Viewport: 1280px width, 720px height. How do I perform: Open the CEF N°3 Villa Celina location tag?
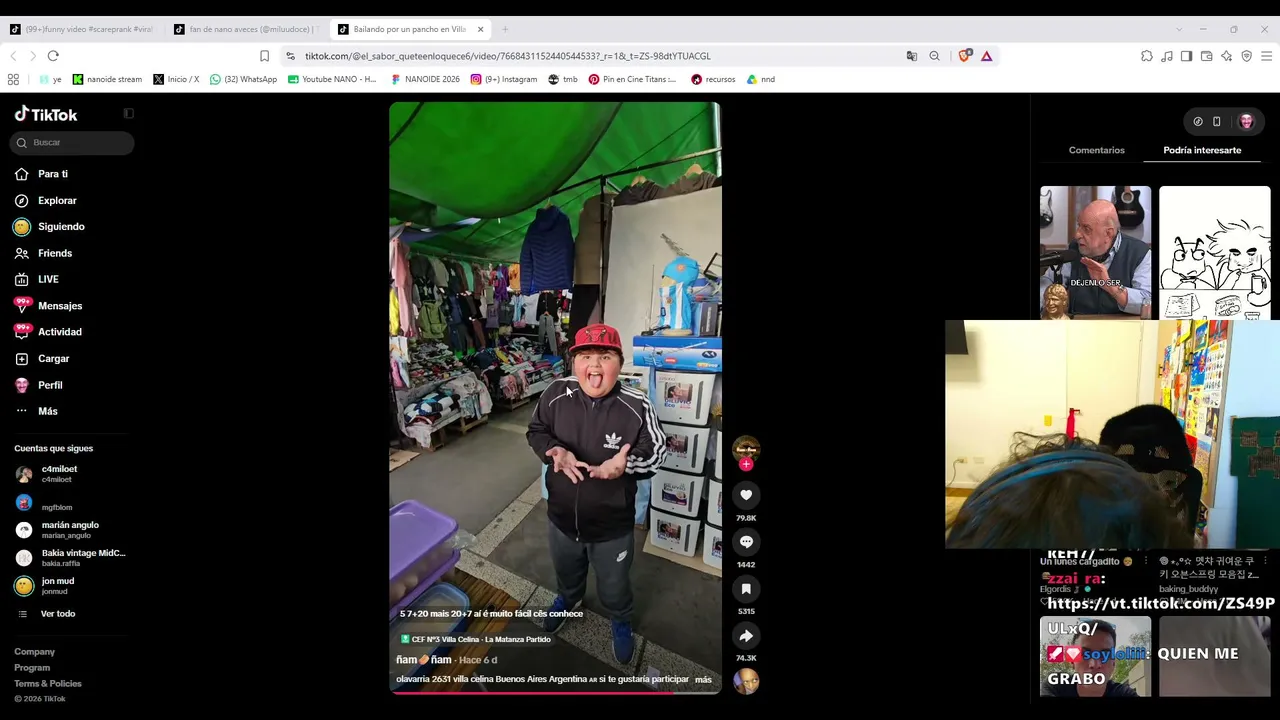click(476, 639)
